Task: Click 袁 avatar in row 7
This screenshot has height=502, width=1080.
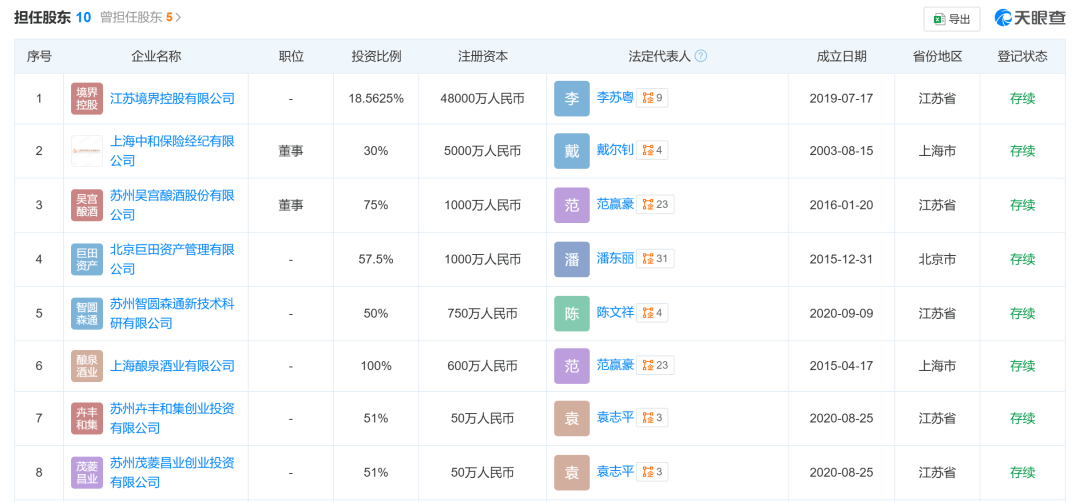Action: point(572,418)
